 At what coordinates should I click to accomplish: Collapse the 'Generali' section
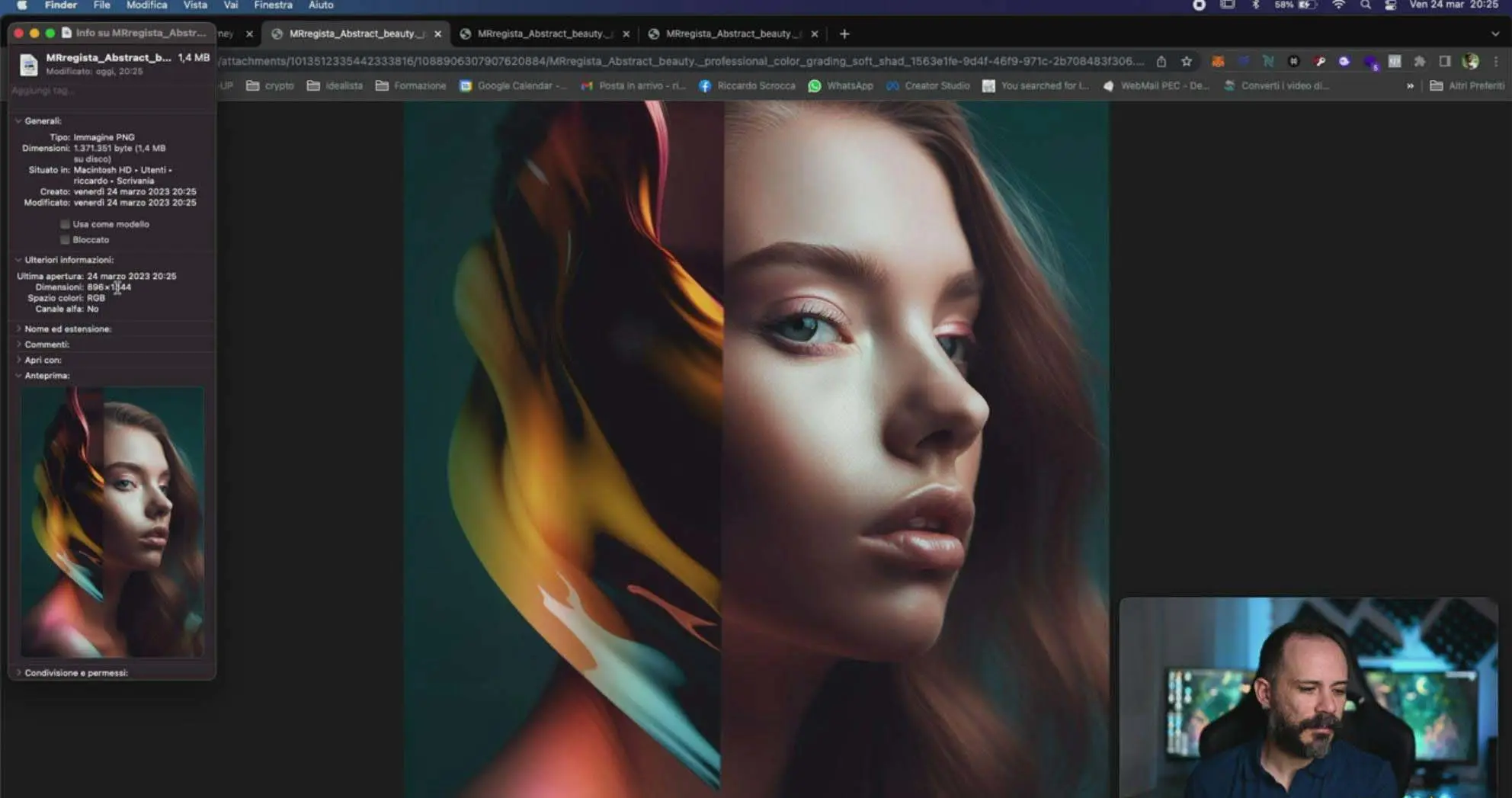coord(18,120)
